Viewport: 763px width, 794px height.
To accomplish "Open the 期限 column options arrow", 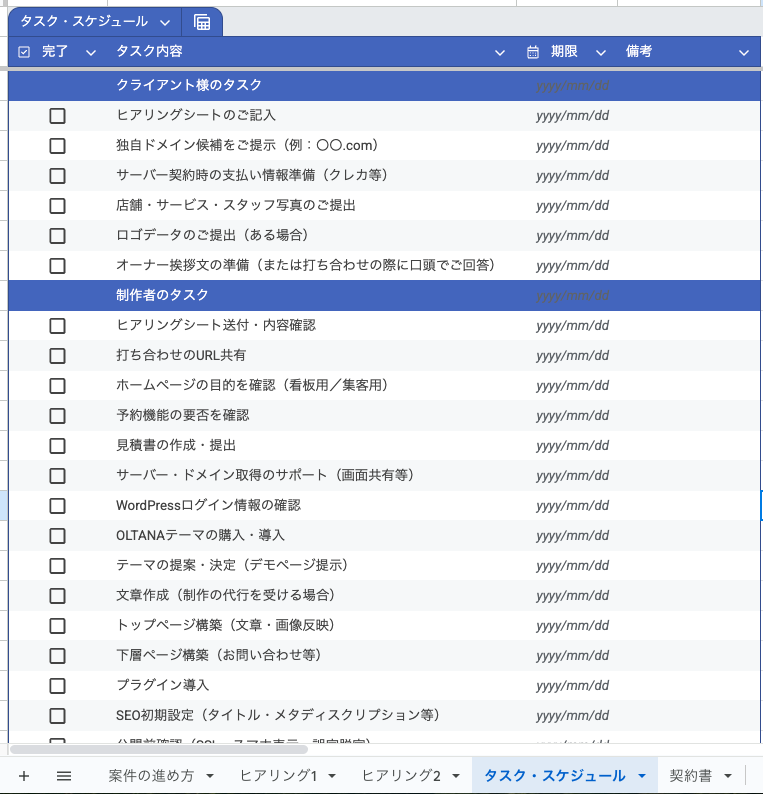I will (601, 52).
